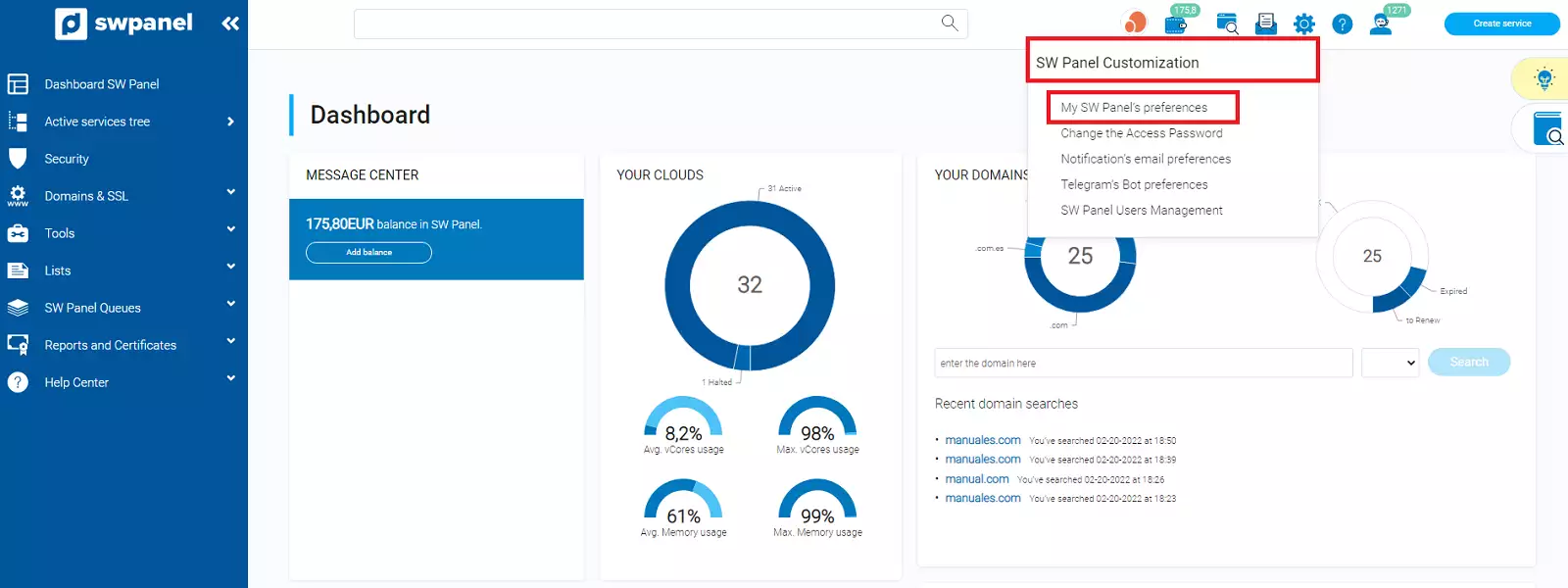This screenshot has height=588, width=1568.
Task: Click the wallet balance icon
Action: (1177, 24)
